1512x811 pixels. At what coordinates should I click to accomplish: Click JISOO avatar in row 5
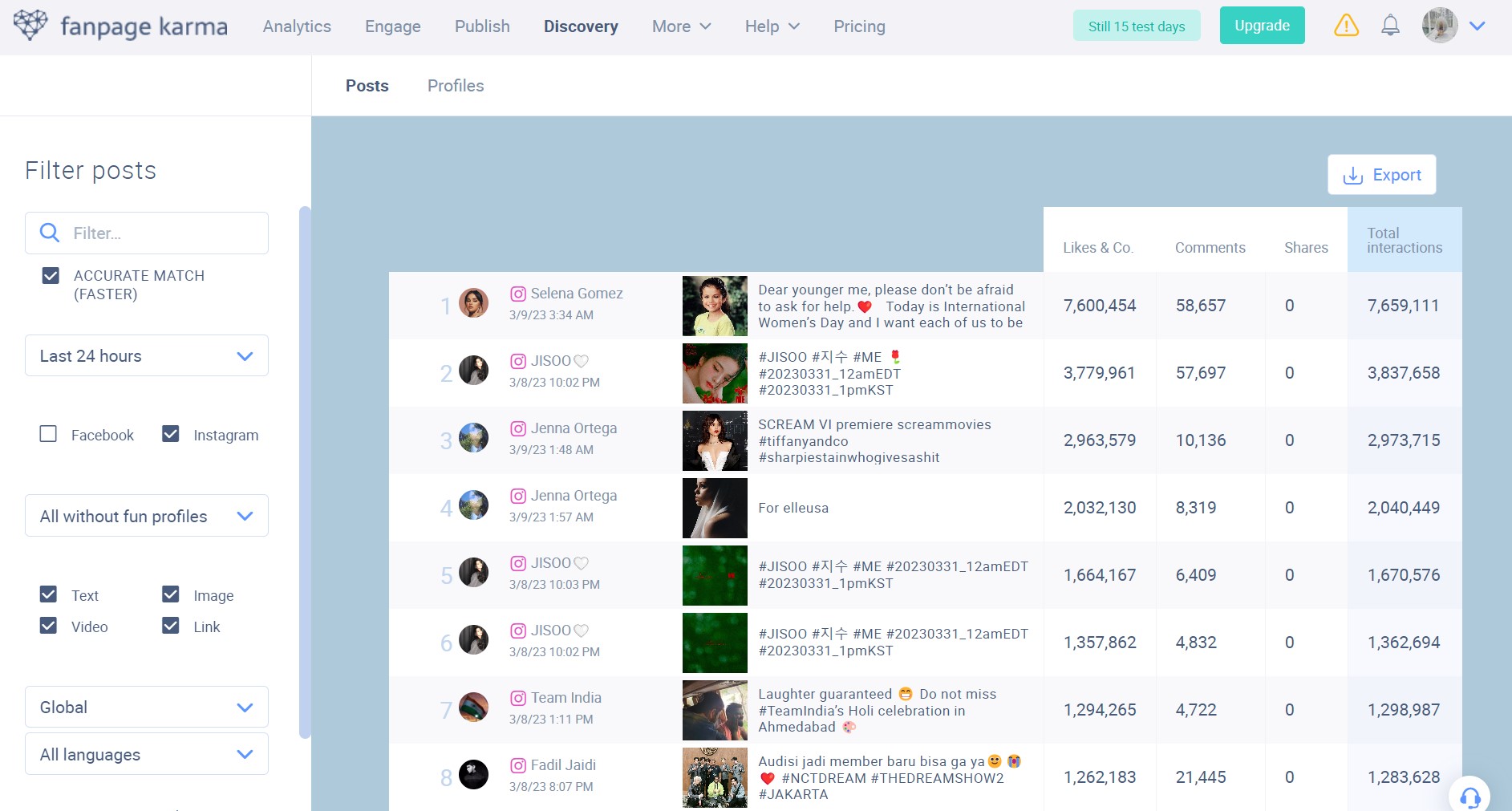pyautogui.click(x=473, y=573)
